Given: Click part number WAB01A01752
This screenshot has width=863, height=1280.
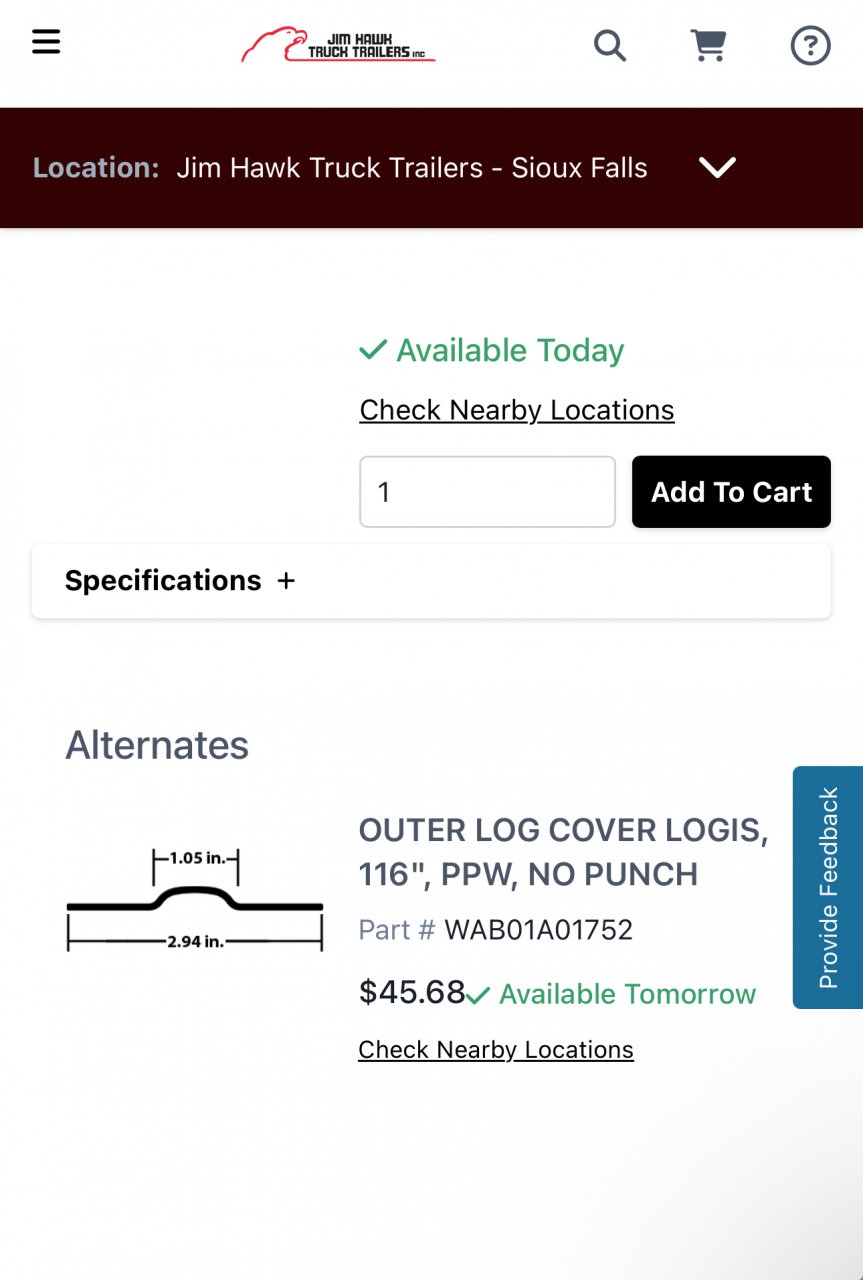Looking at the screenshot, I should pyautogui.click(x=538, y=930).
